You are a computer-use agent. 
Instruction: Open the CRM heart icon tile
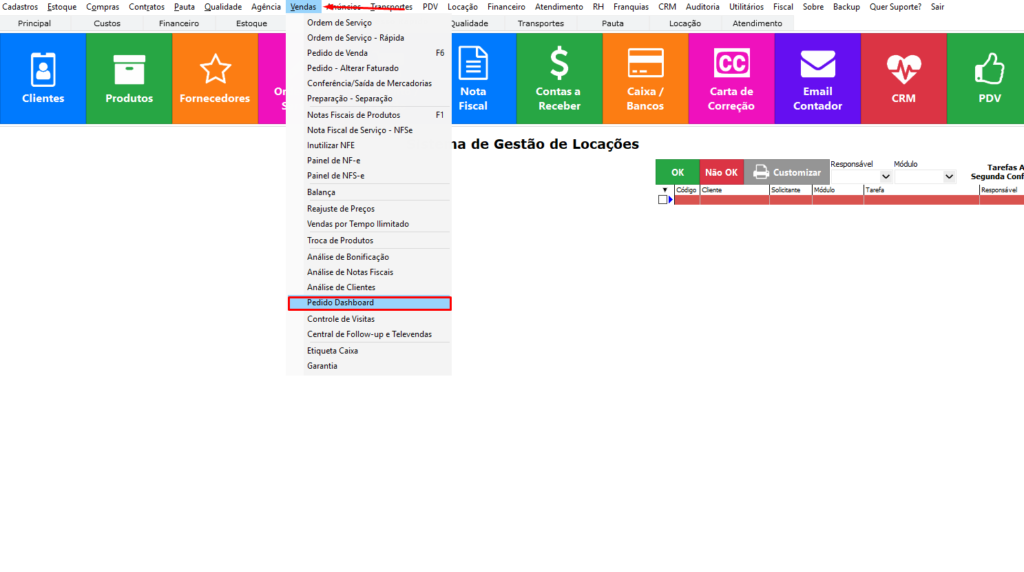coord(903,78)
